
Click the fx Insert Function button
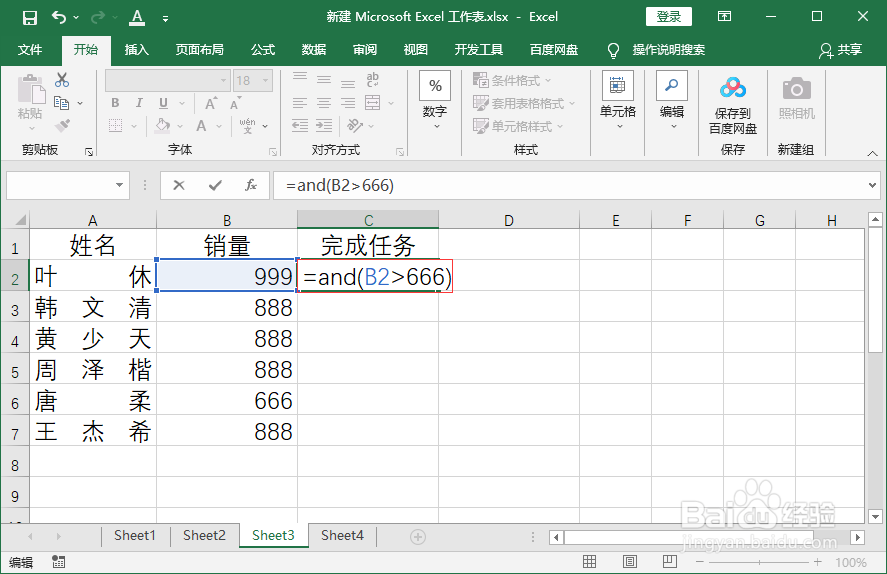[251, 185]
